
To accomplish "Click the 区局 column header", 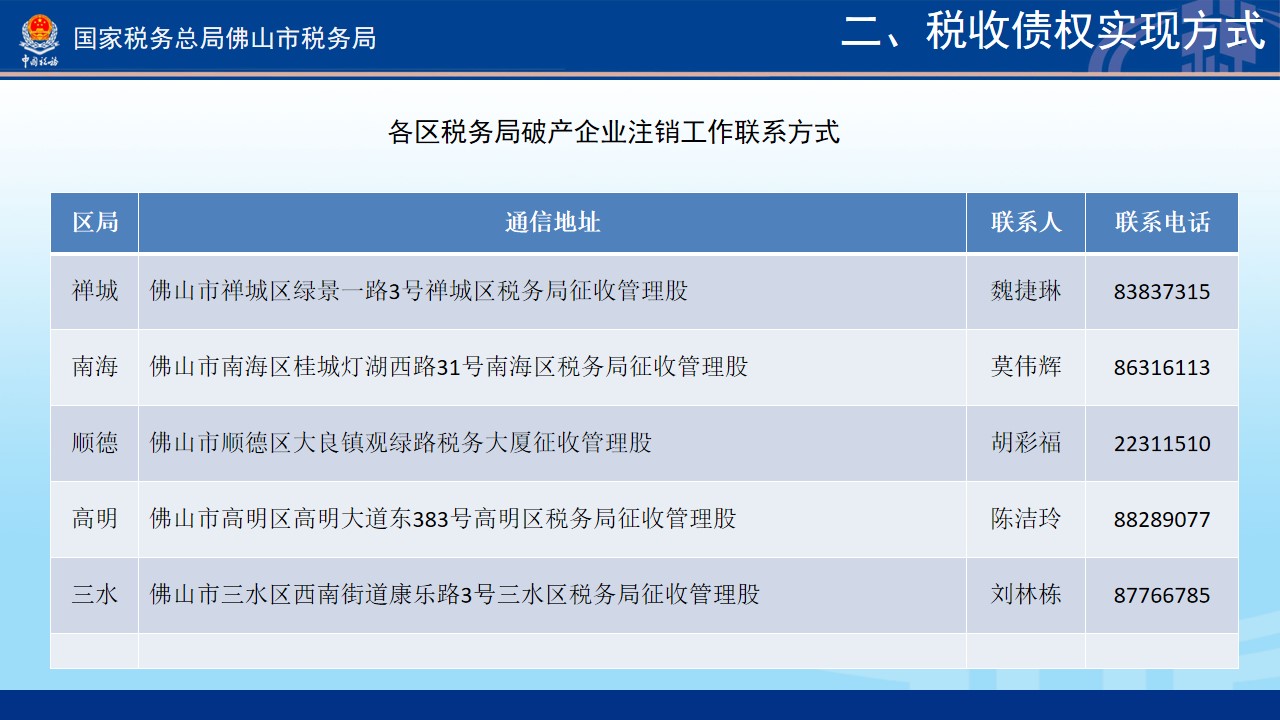I will click(x=95, y=222).
